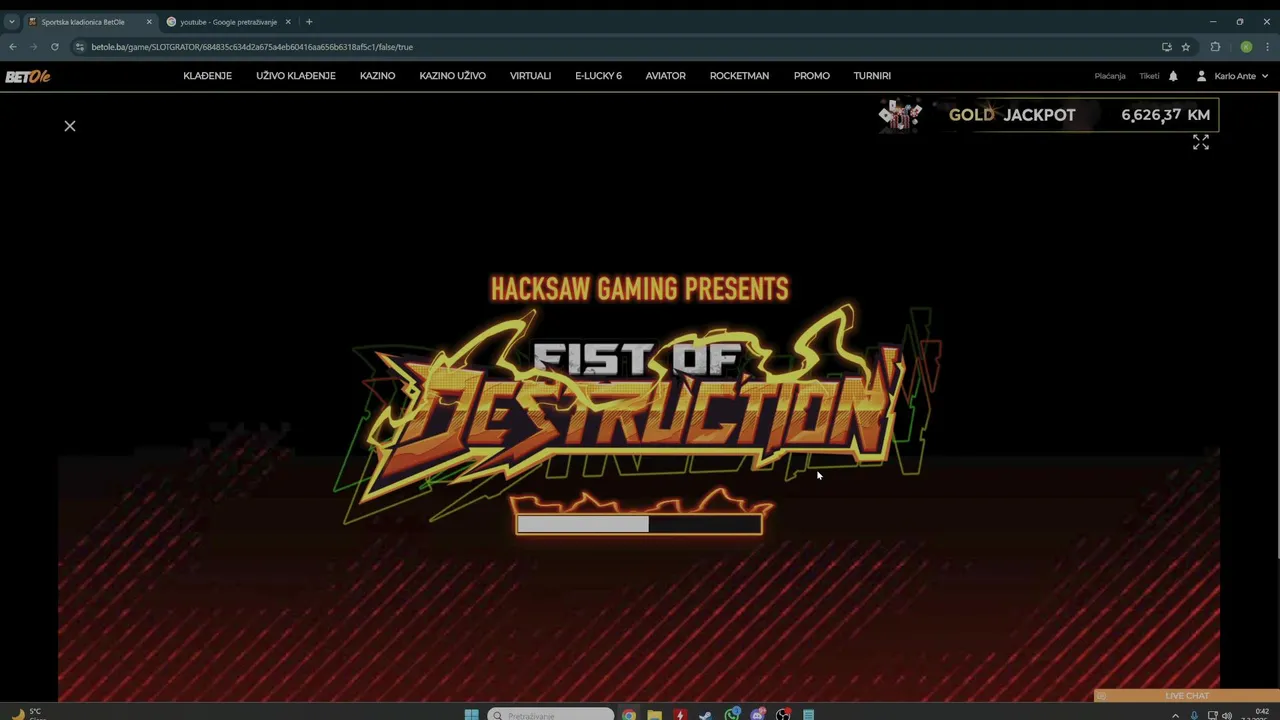Open the red lightning app on taskbar

680,715
